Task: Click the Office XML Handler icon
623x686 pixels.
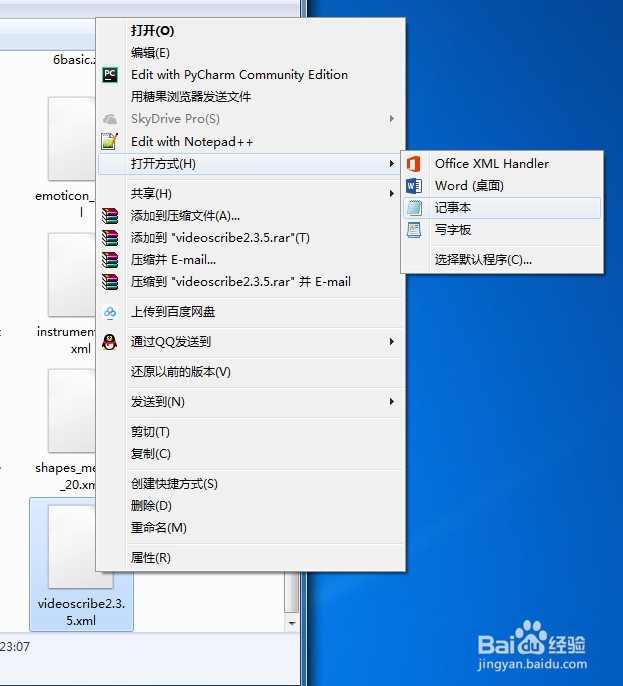Action: (x=414, y=164)
